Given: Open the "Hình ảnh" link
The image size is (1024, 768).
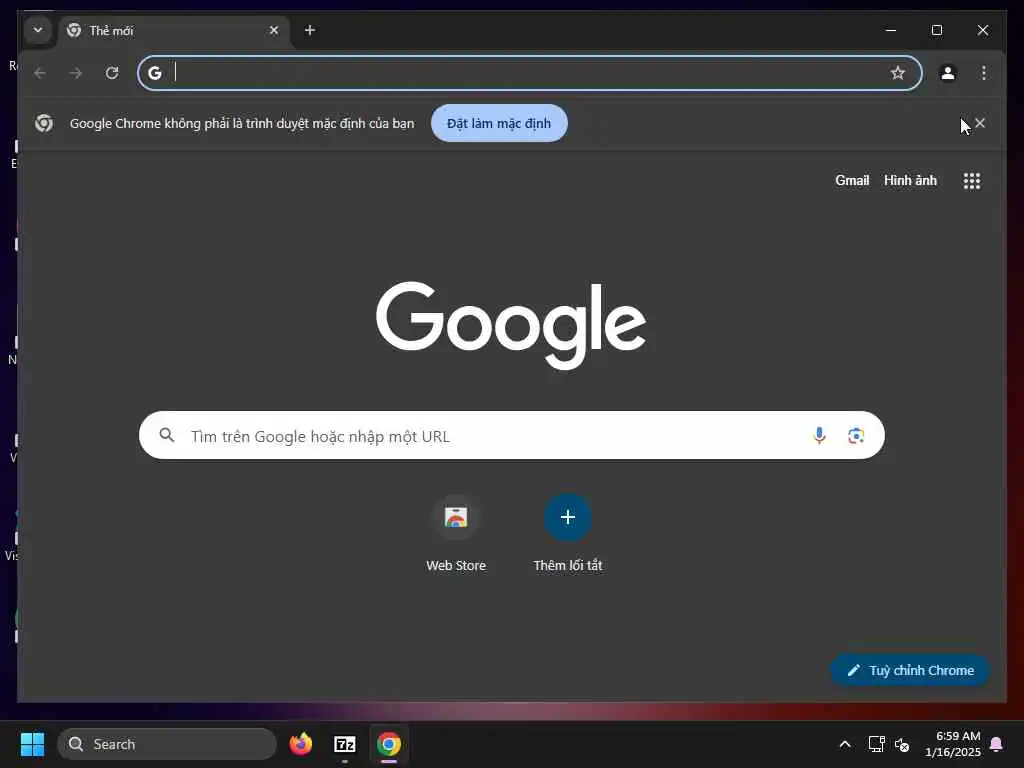Looking at the screenshot, I should [910, 181].
